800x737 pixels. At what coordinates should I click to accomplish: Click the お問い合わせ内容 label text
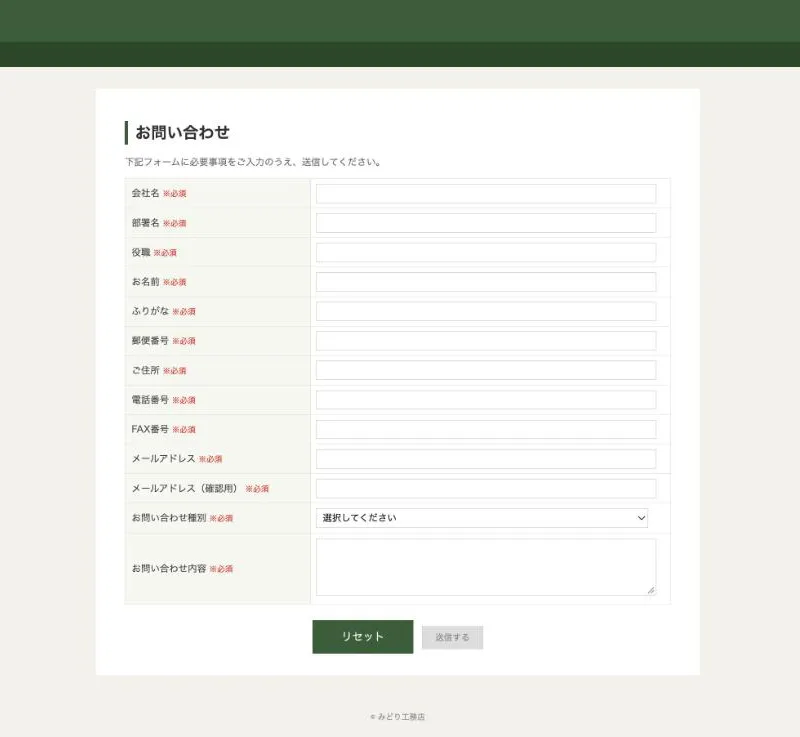pos(169,569)
